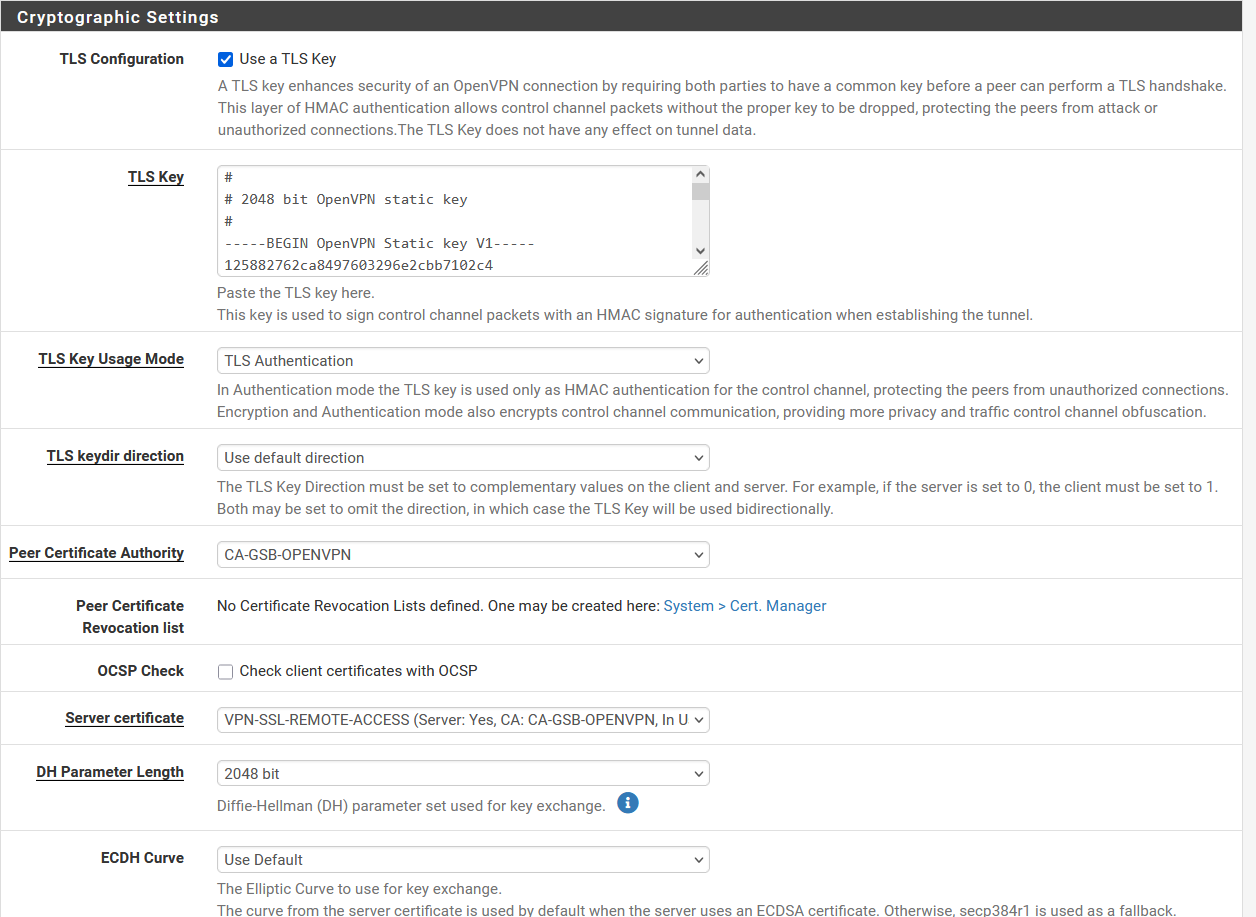Click the TLS Key Usage Mode label link

tap(110, 359)
